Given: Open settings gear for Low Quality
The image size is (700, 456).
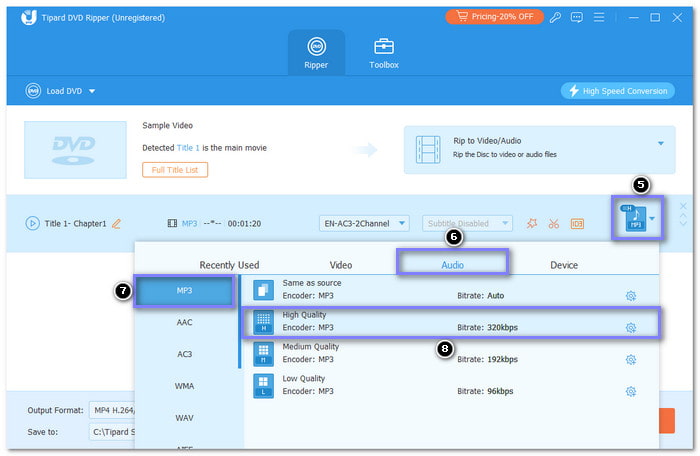Looking at the screenshot, I should point(630,392).
